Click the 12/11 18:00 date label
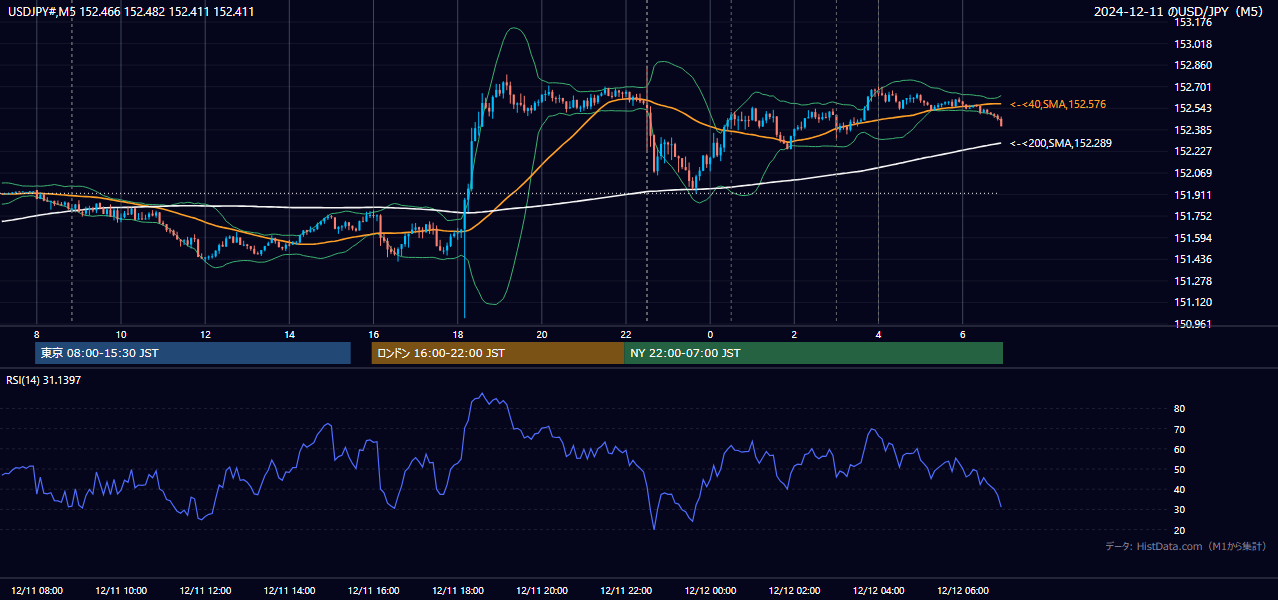1278x600 pixels. click(x=458, y=590)
